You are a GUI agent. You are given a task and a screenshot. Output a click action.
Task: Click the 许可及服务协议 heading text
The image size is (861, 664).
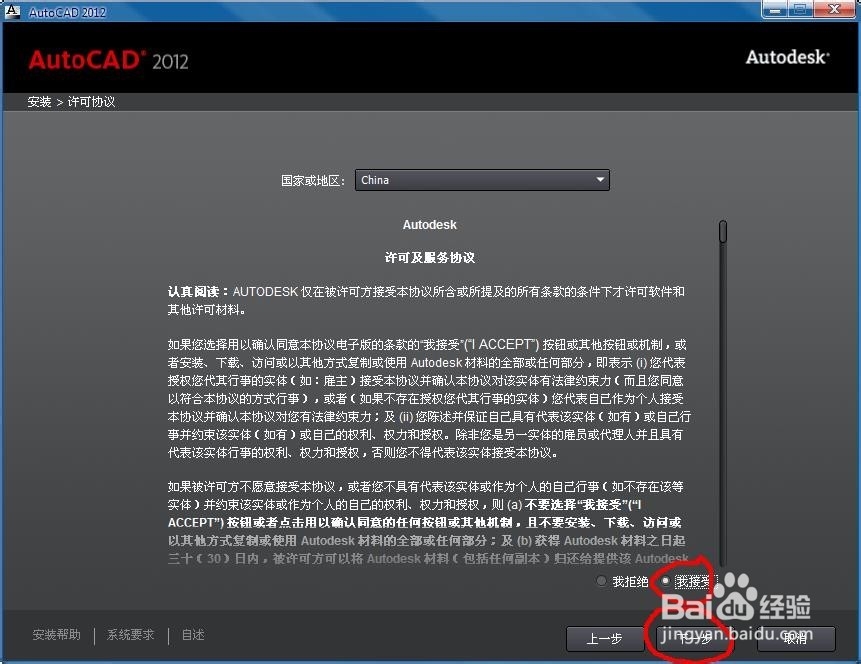pos(429,258)
